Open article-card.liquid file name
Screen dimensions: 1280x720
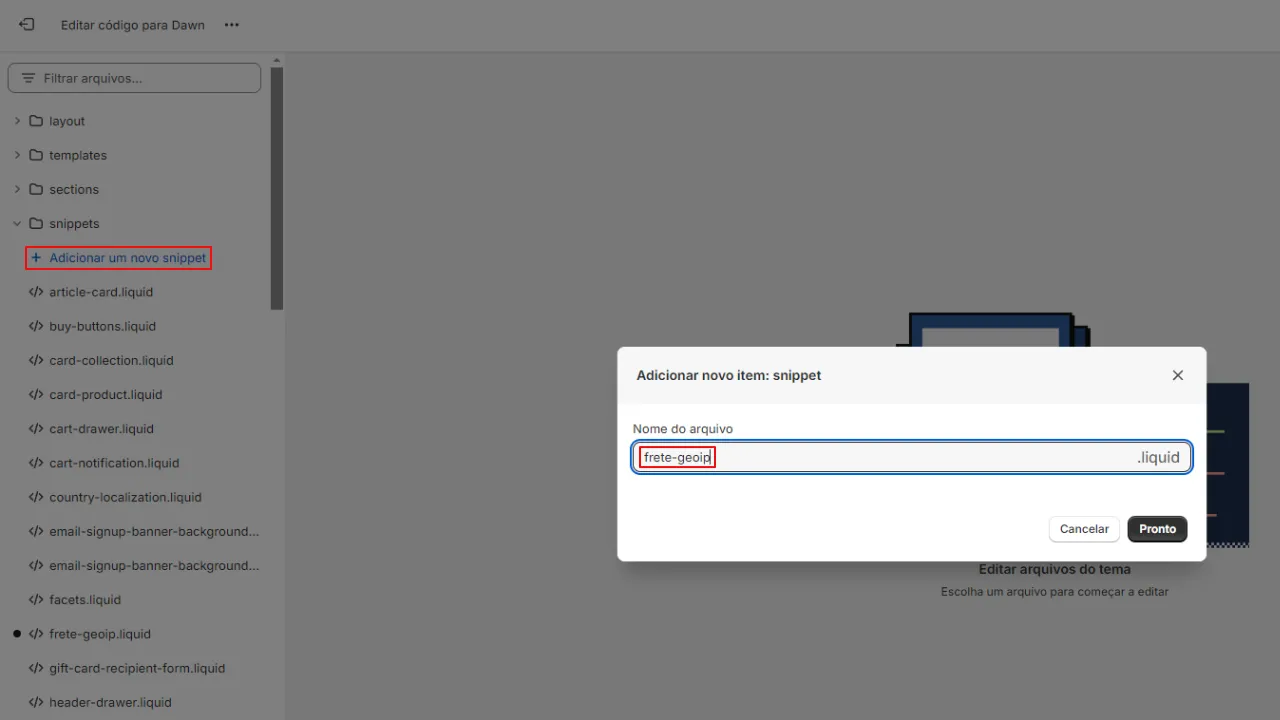pyautogui.click(x=101, y=292)
